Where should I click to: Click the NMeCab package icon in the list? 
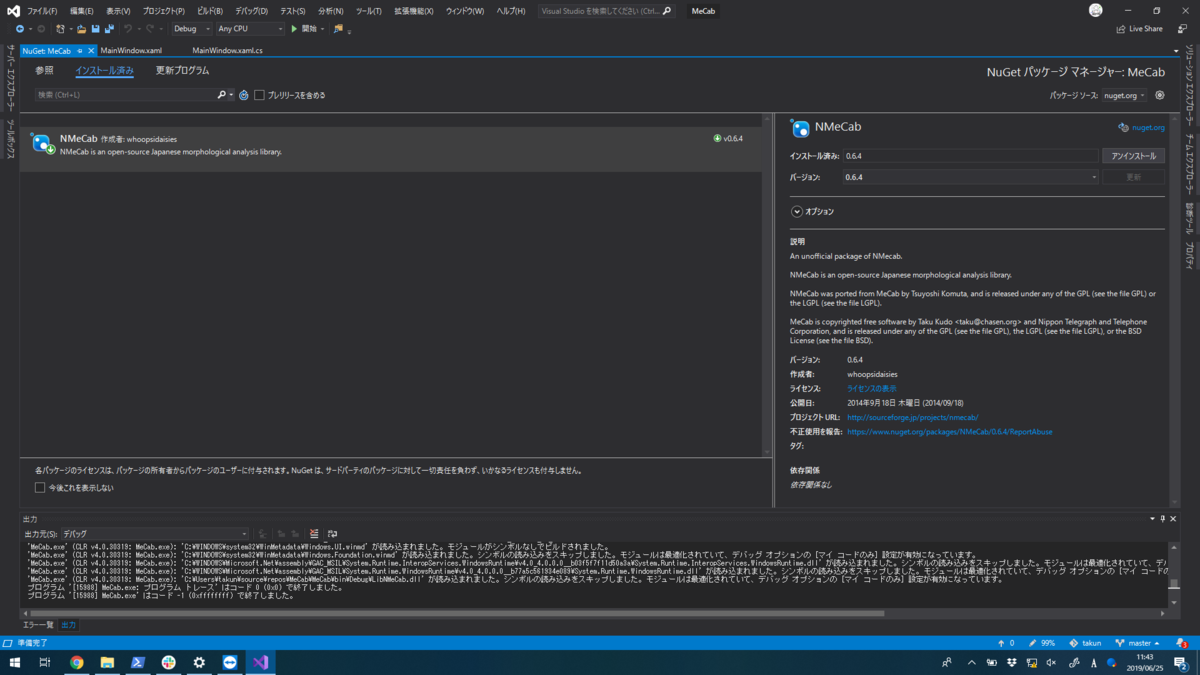43,144
